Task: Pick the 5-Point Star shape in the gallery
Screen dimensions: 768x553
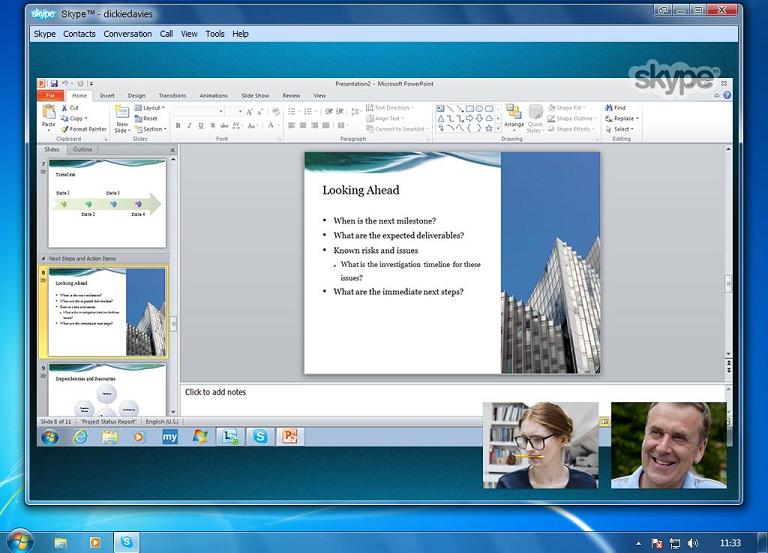Action: [489, 128]
